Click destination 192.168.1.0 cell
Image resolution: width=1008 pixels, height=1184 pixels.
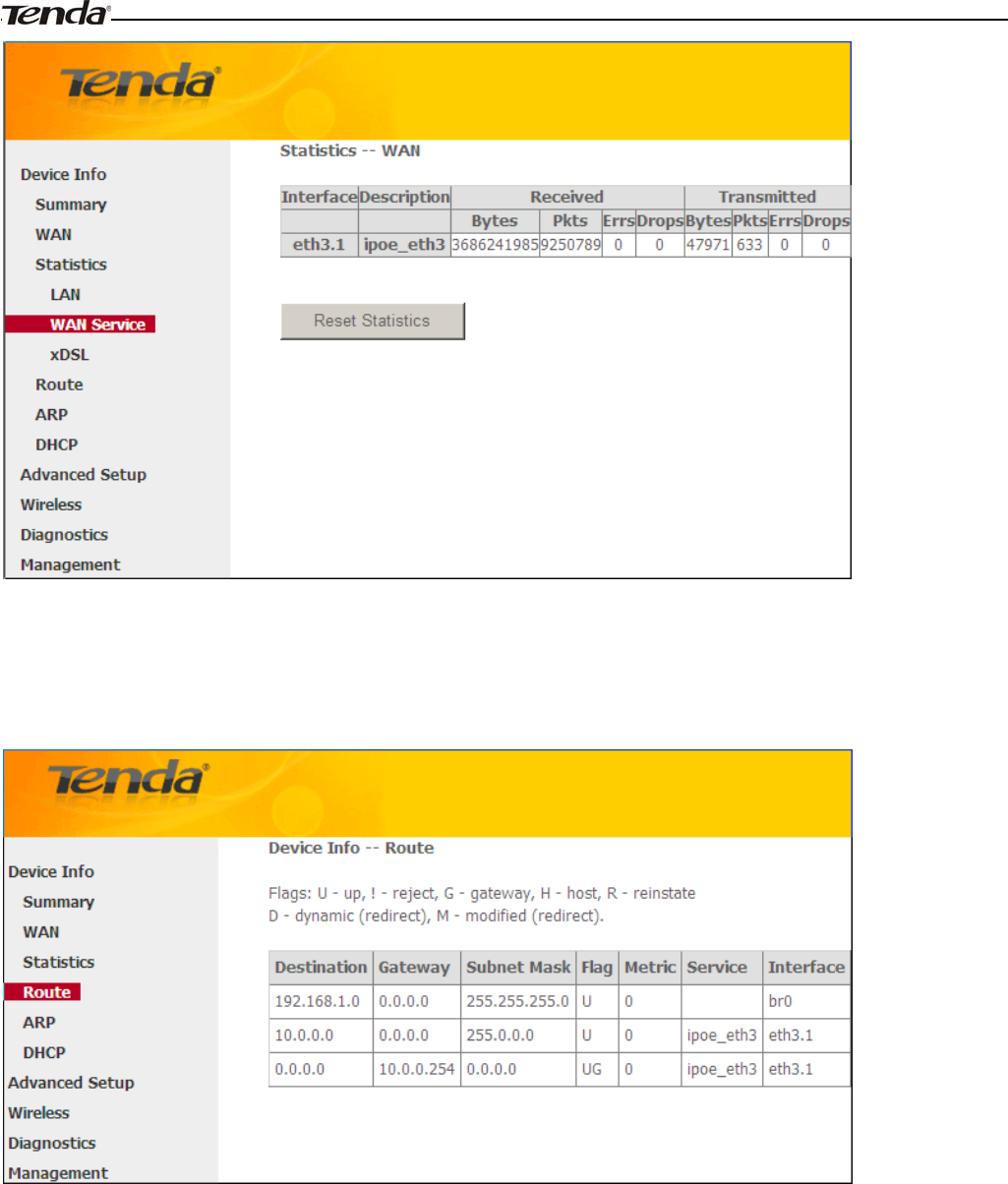tap(321, 1002)
